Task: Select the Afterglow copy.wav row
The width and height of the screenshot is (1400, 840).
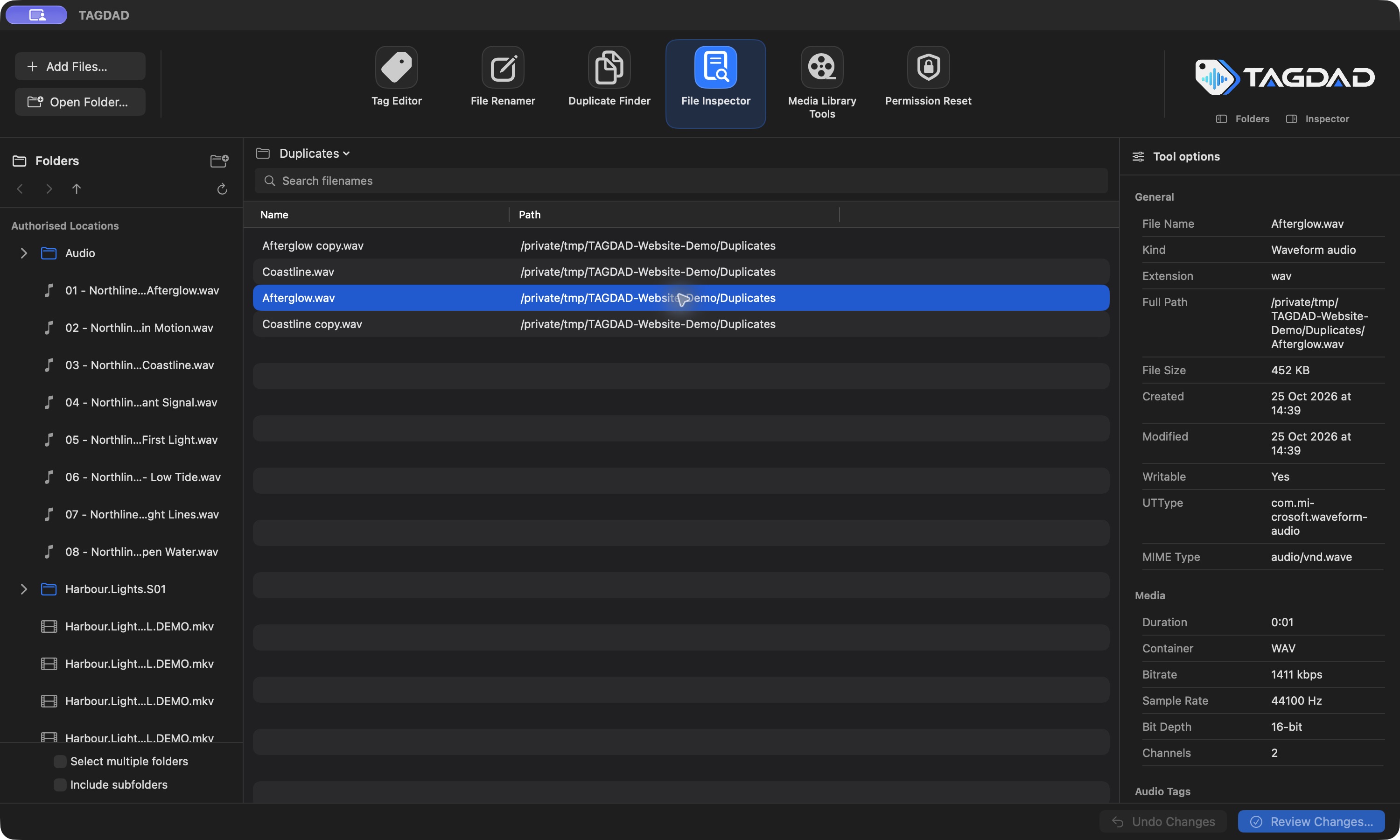Action: (x=681, y=245)
